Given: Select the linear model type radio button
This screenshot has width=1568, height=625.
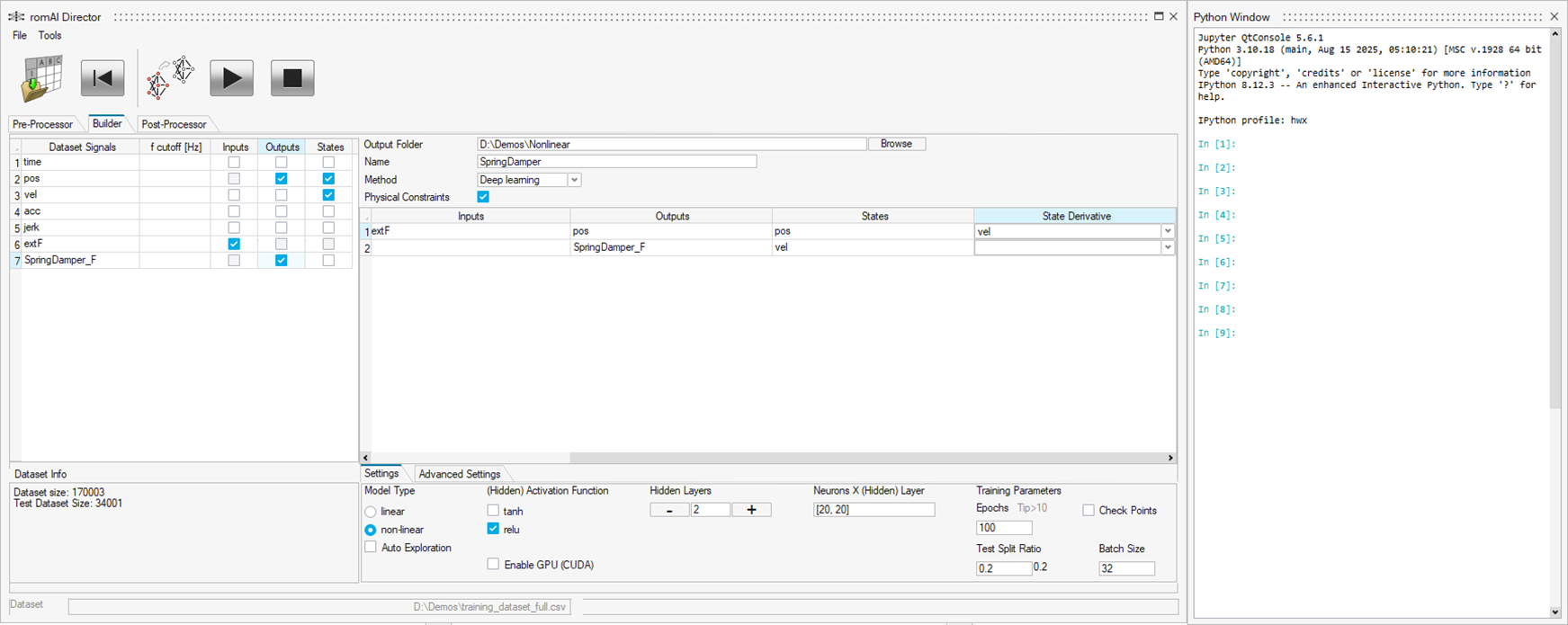Looking at the screenshot, I should [371, 512].
